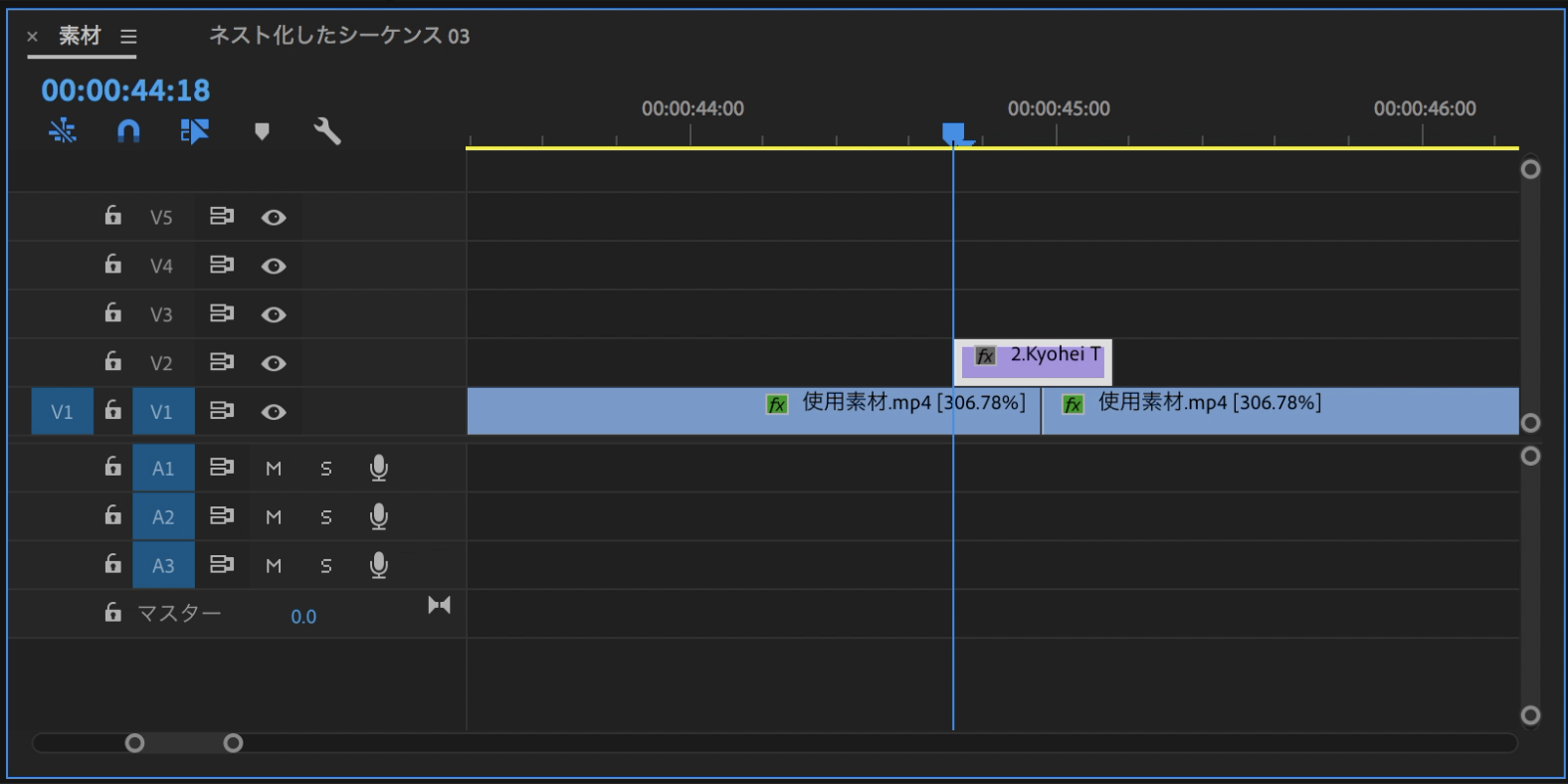
Task: Mute audio track A2
Action: click(x=274, y=517)
